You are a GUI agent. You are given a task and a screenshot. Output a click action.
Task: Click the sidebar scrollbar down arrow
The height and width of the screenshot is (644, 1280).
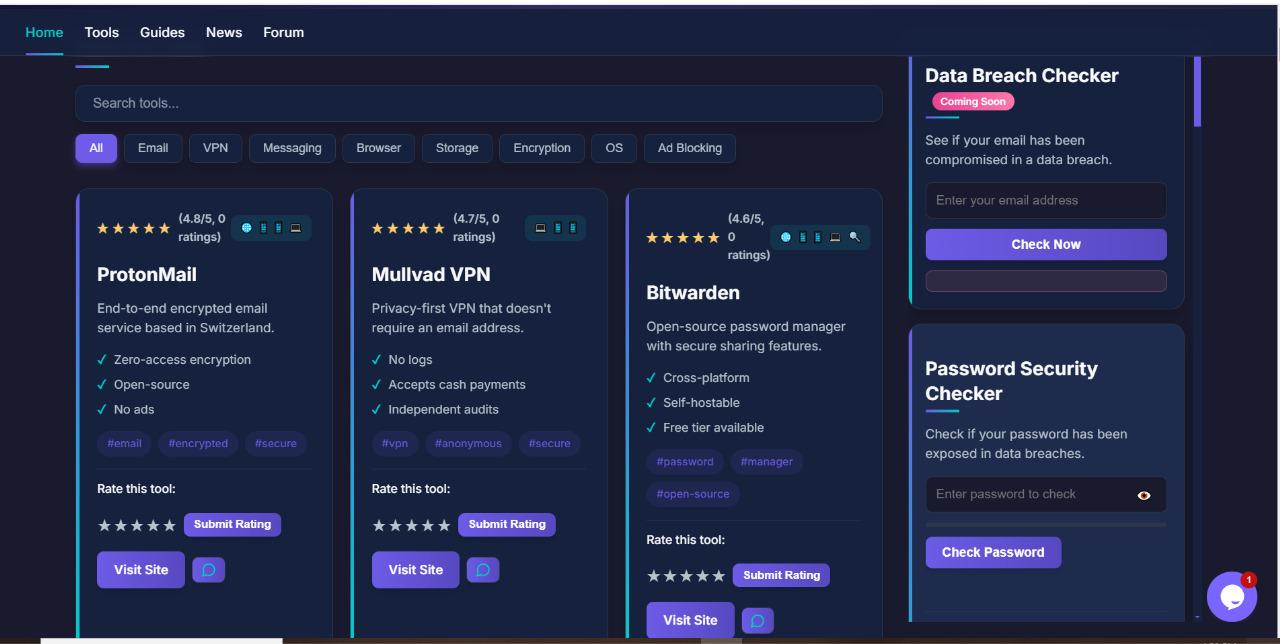tap(1197, 619)
